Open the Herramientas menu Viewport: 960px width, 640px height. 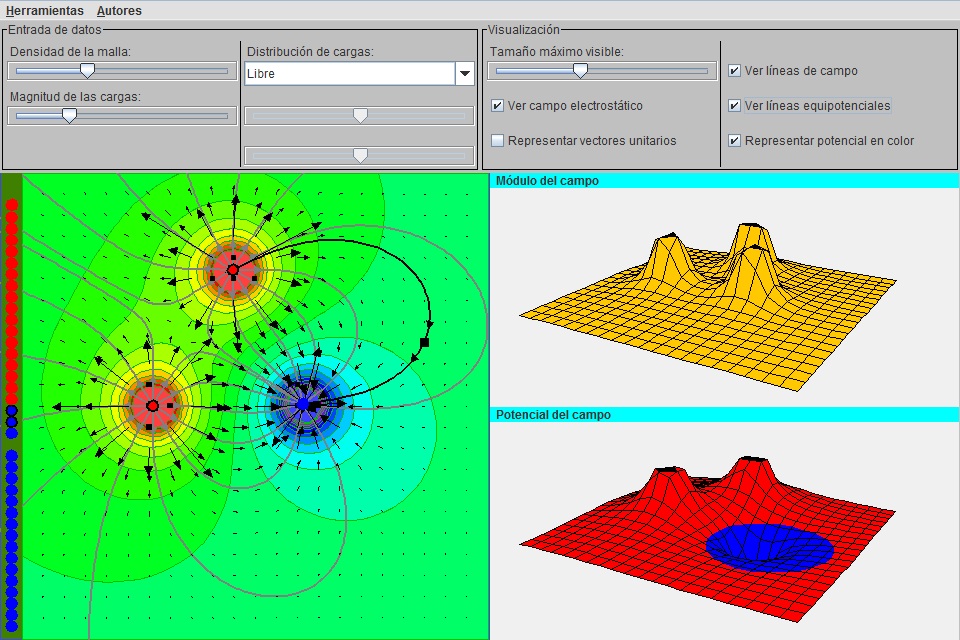[x=43, y=11]
